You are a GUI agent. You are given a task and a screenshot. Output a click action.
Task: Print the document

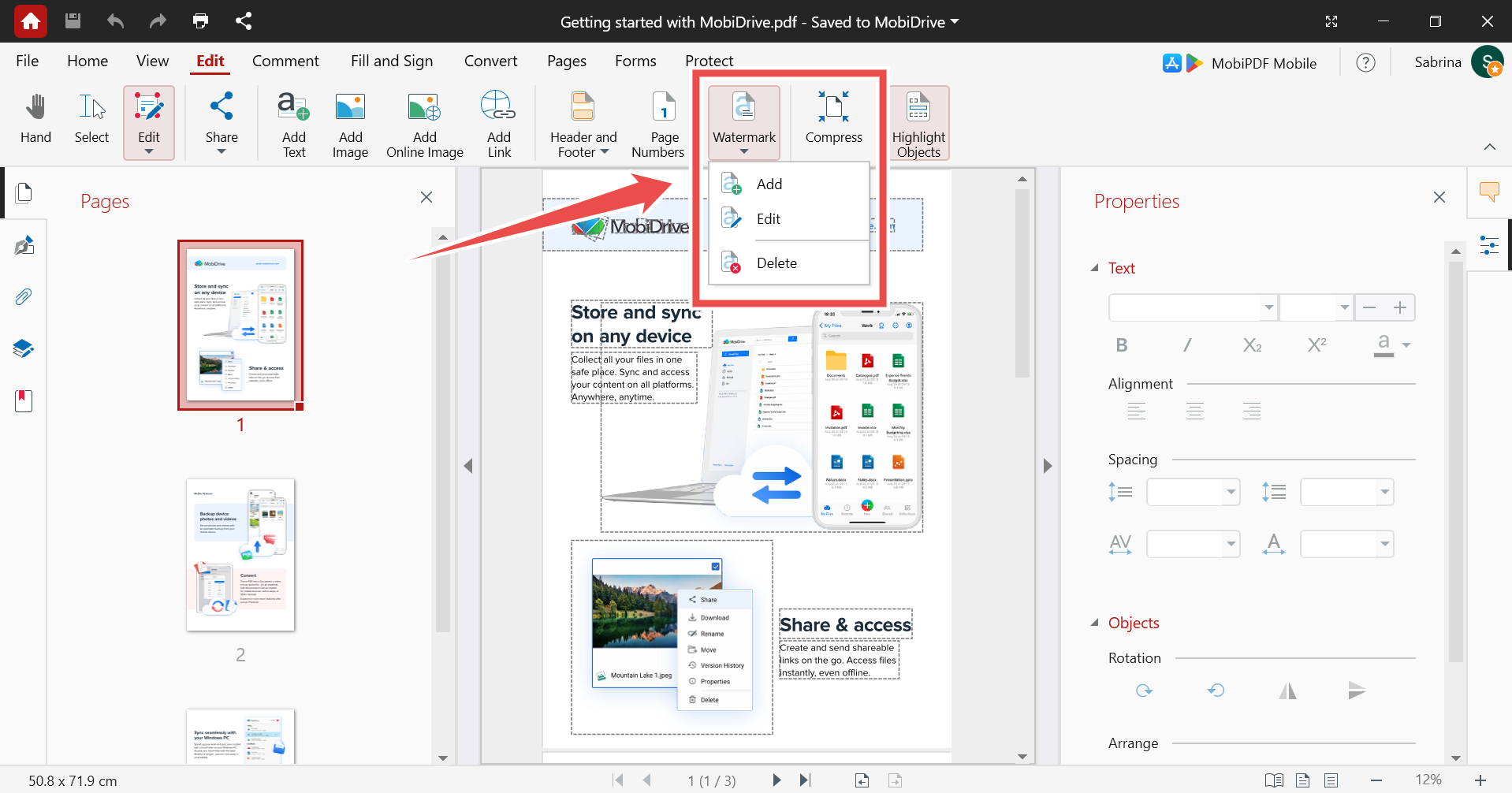[201, 21]
